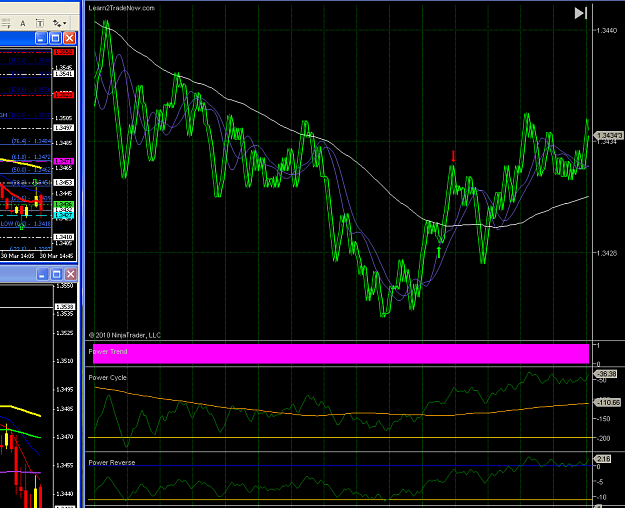625x508 pixels.
Task: Select the Power Trend panel label
Action: (108, 351)
